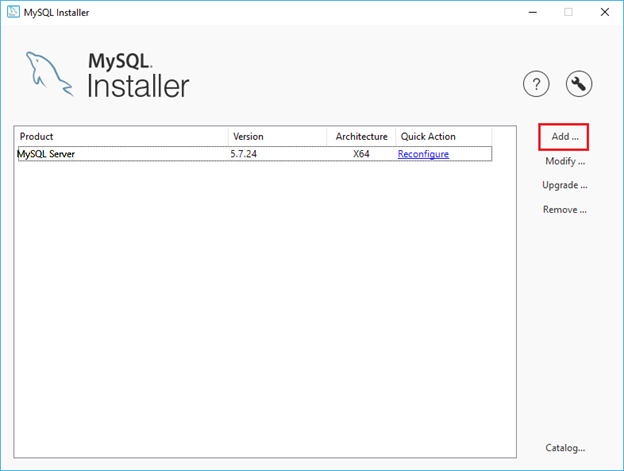
Task: Close the MySQL Installer window
Action: click(x=604, y=12)
